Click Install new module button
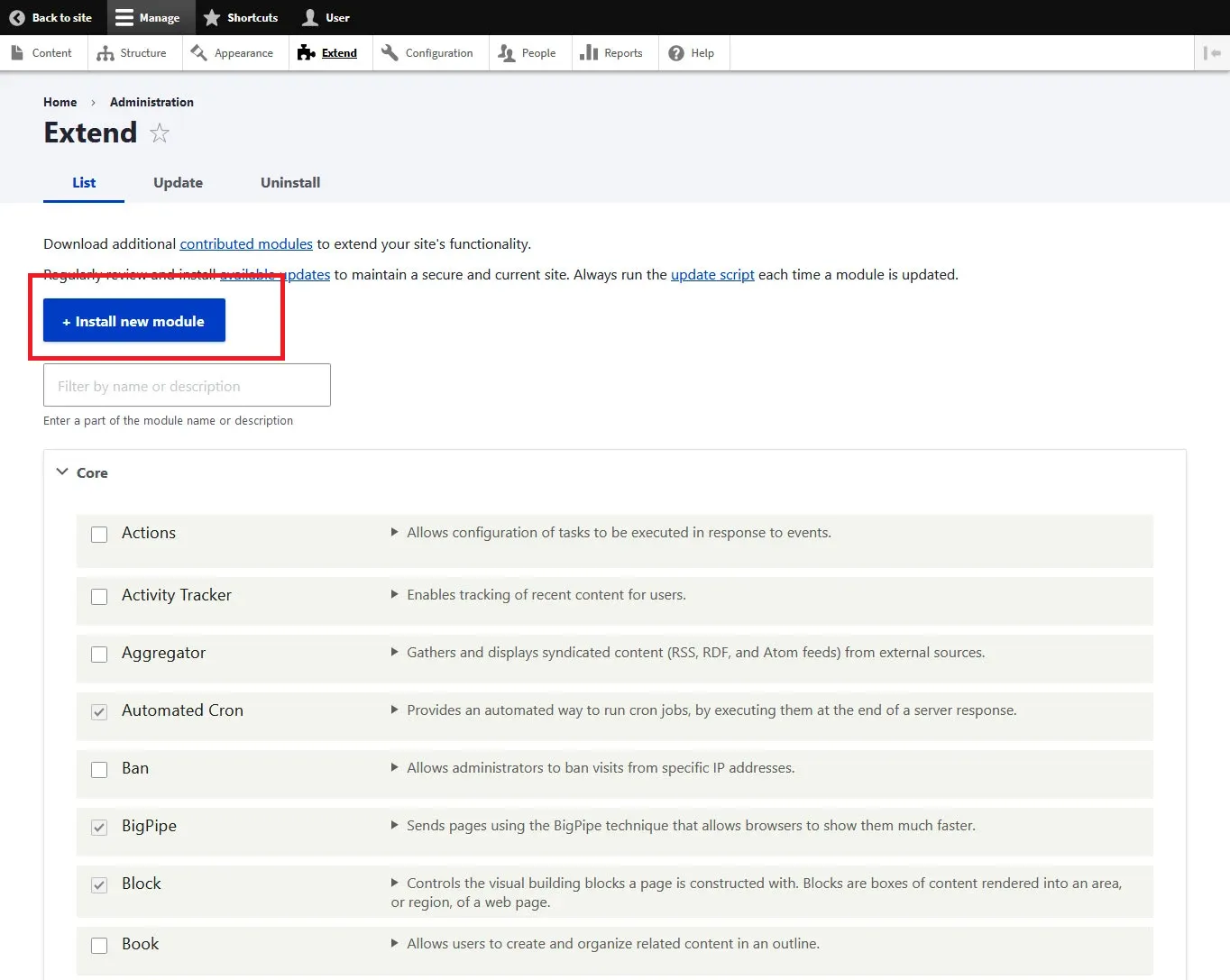1230x980 pixels. click(x=134, y=321)
